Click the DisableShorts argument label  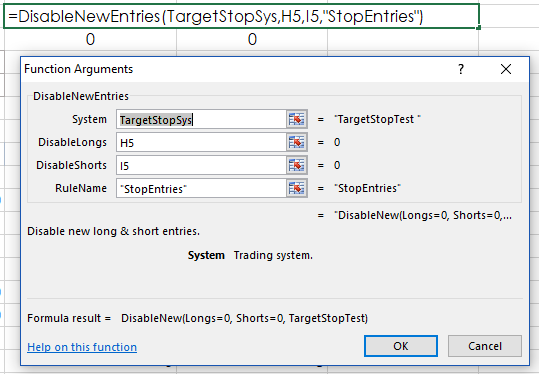point(72,165)
